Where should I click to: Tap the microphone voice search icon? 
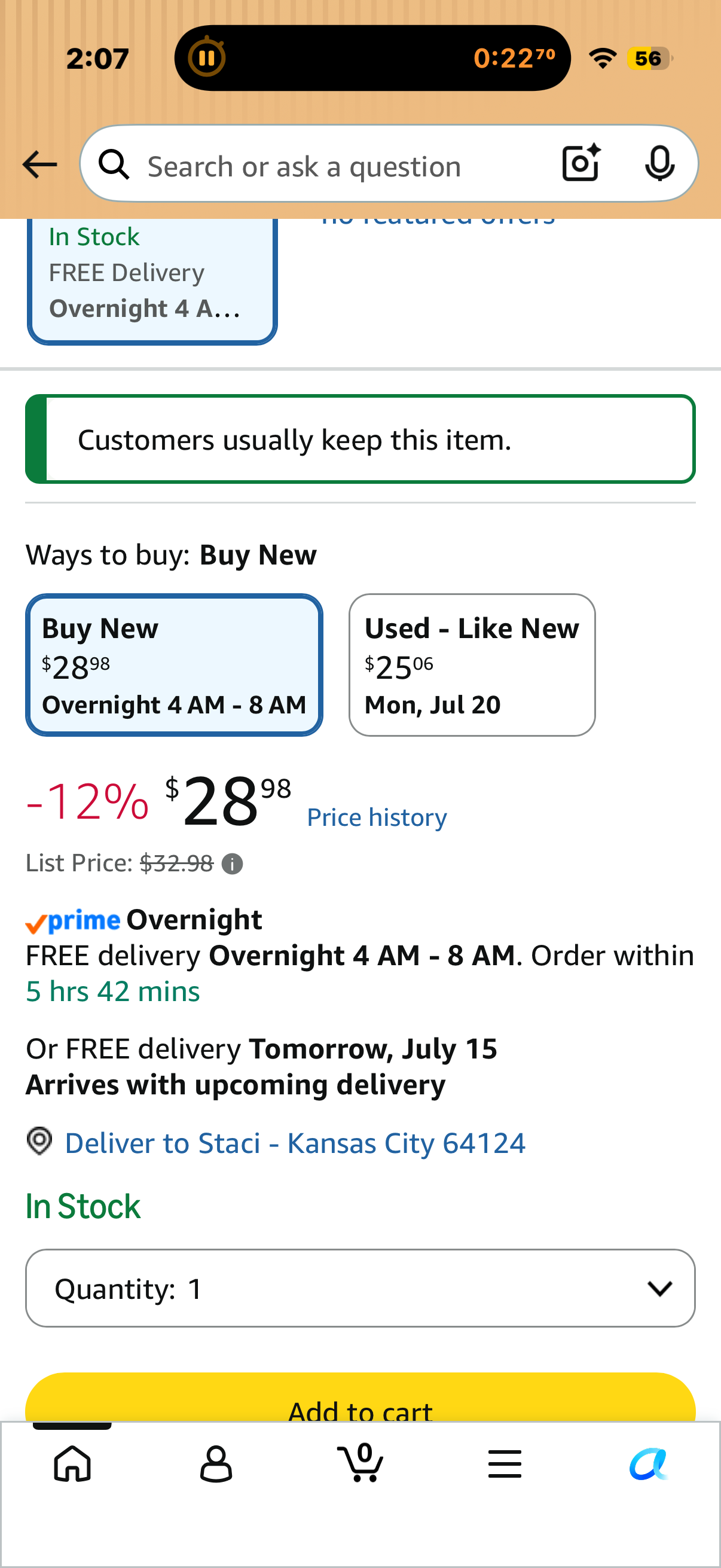click(659, 164)
